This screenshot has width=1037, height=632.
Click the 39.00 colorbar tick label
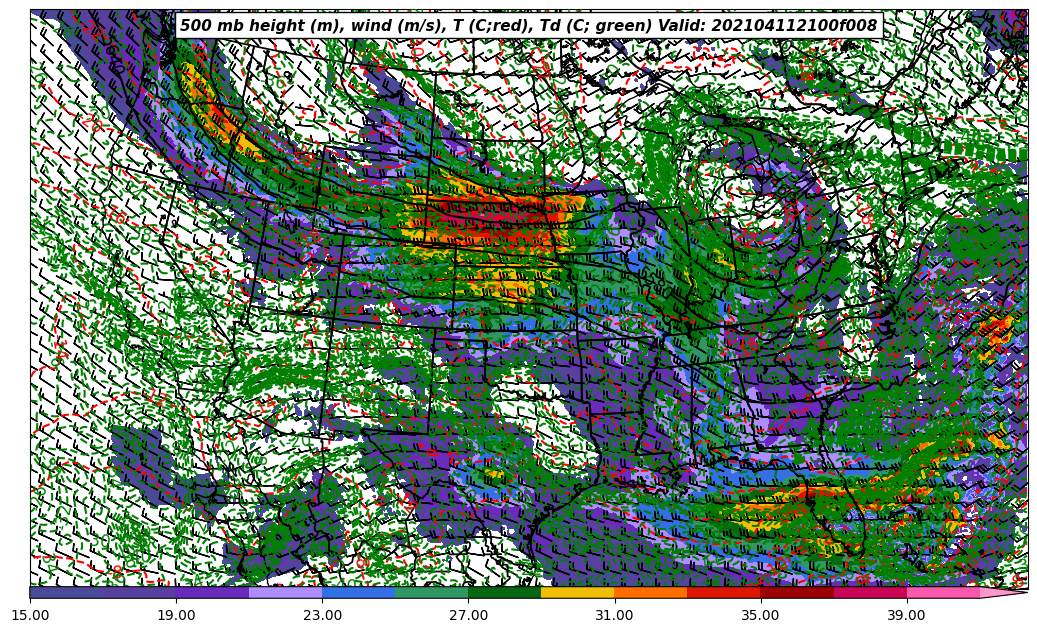[906, 616]
